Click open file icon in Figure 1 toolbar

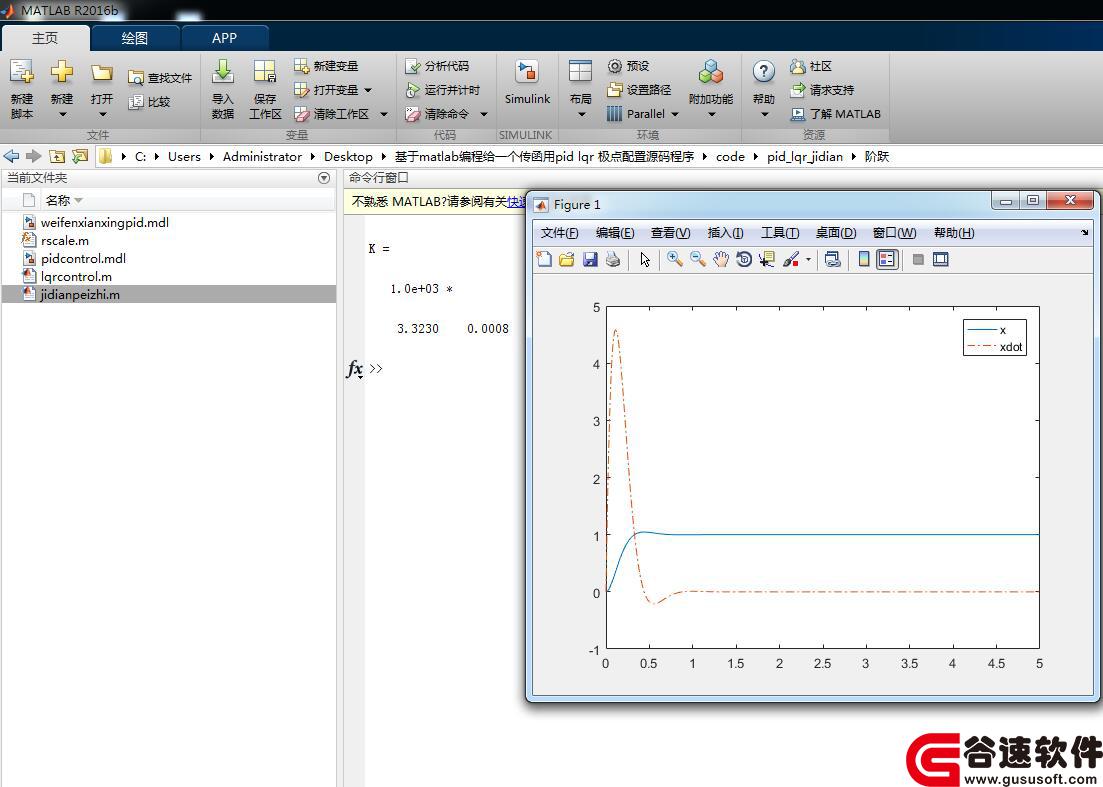click(x=566, y=260)
